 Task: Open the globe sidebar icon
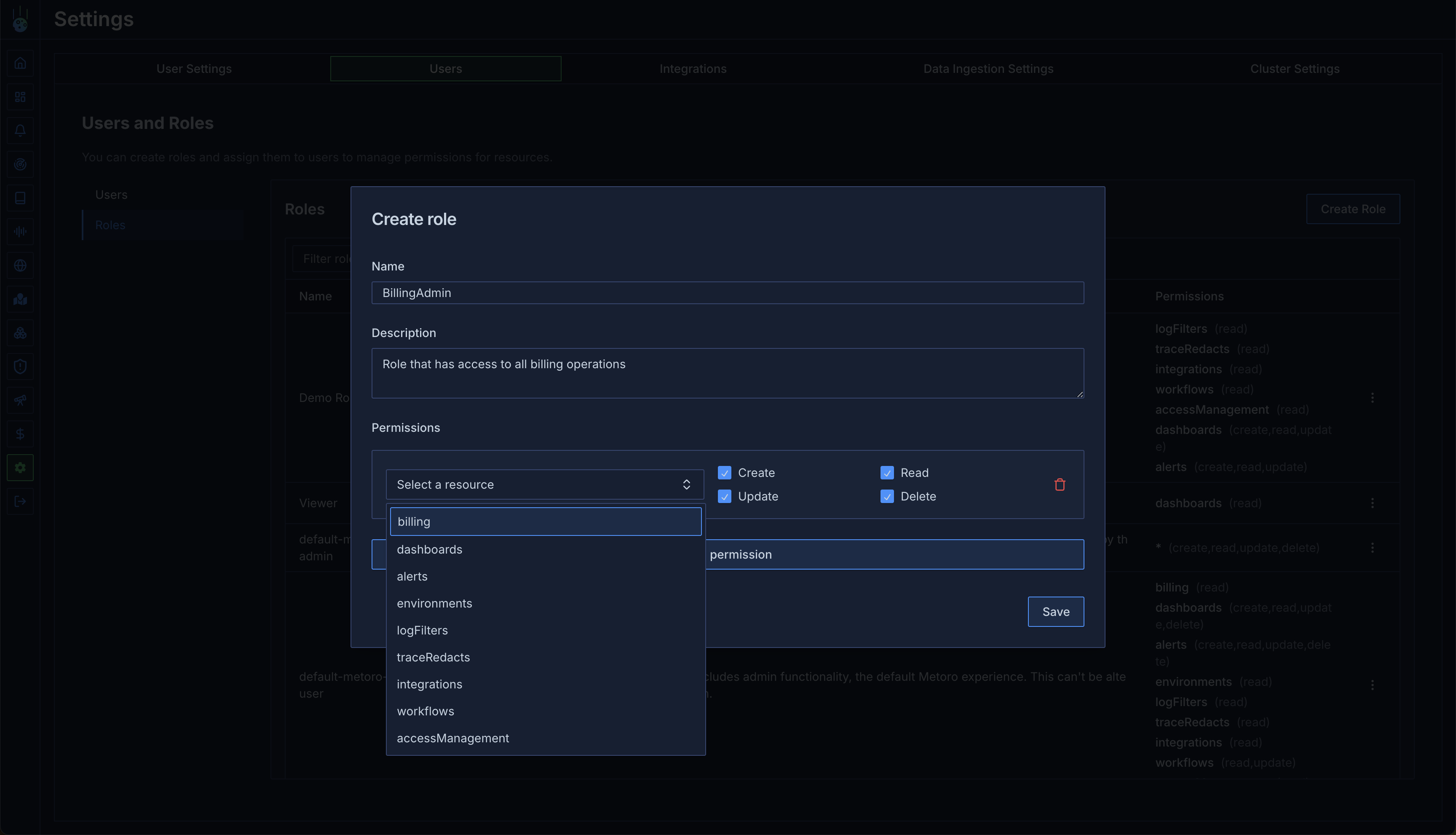(20, 265)
